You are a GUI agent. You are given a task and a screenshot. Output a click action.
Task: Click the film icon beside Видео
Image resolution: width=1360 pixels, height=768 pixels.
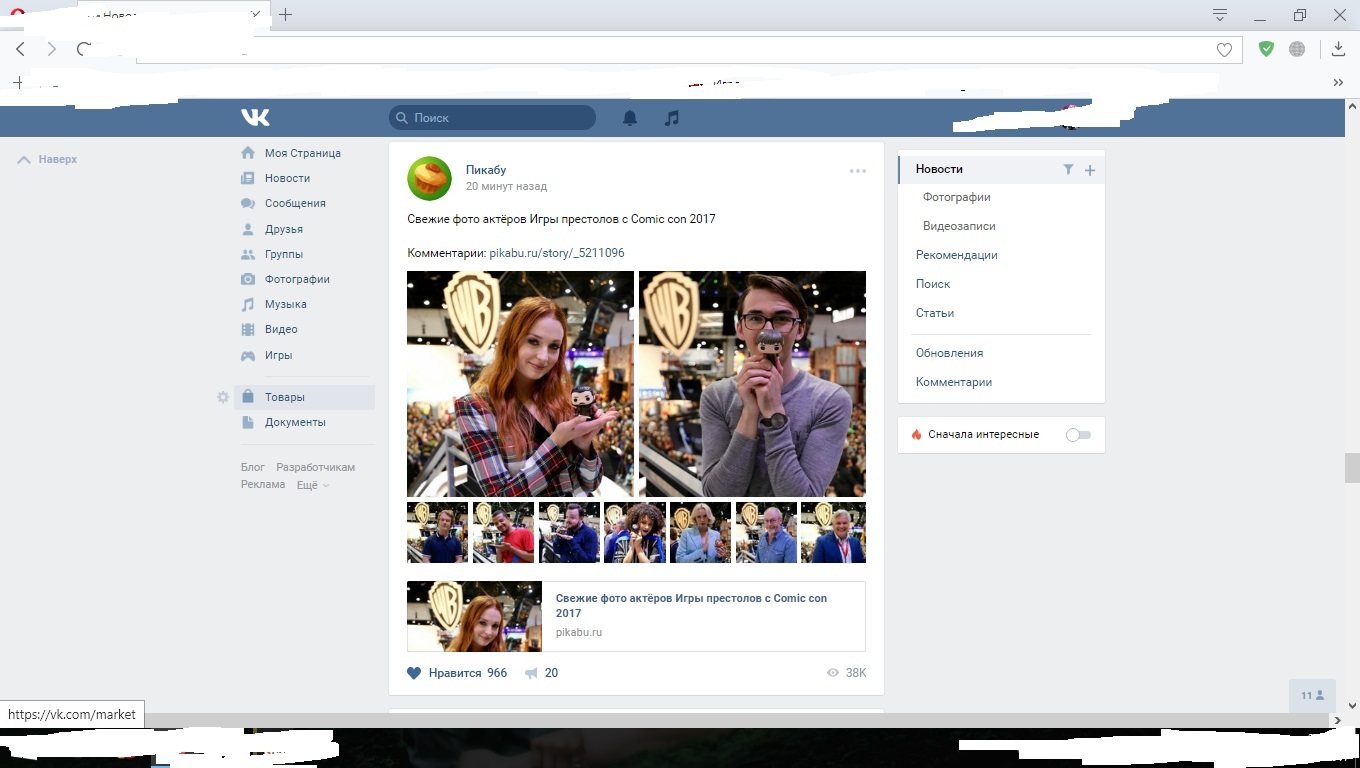pyautogui.click(x=248, y=329)
